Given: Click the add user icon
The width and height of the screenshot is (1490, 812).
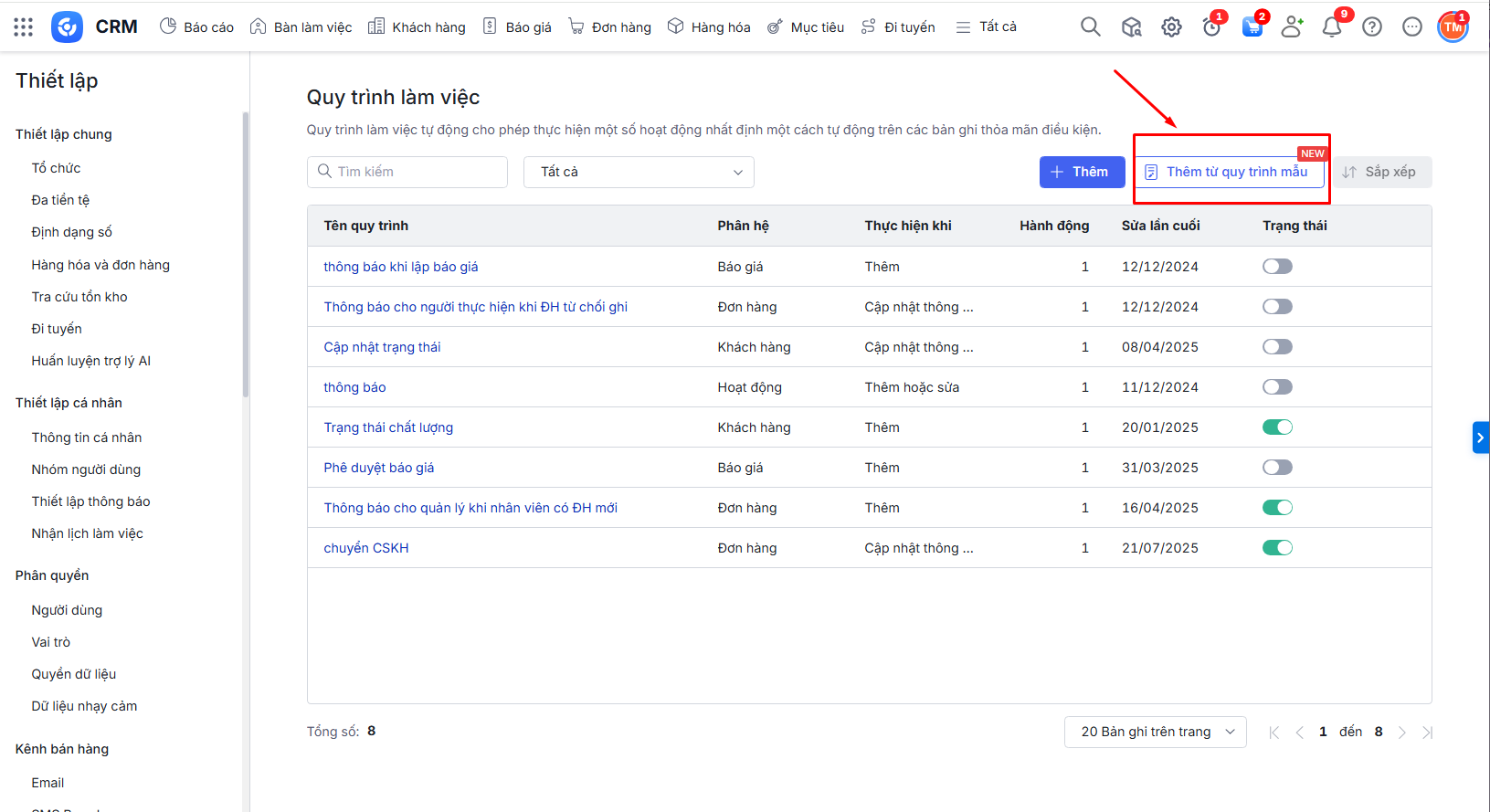Looking at the screenshot, I should (x=1292, y=27).
